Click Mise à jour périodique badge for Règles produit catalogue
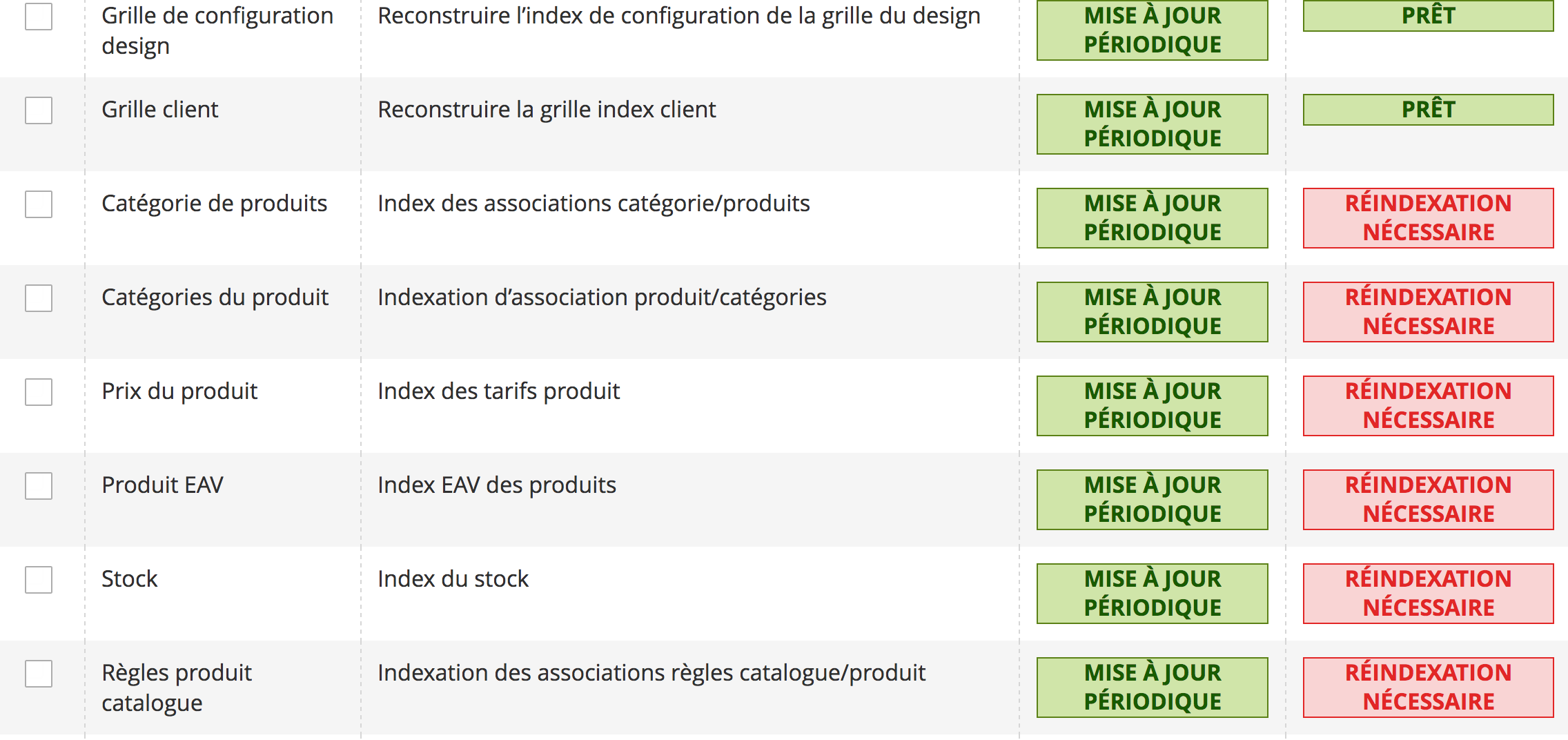The height and width of the screenshot is (740, 1568). 1152,688
